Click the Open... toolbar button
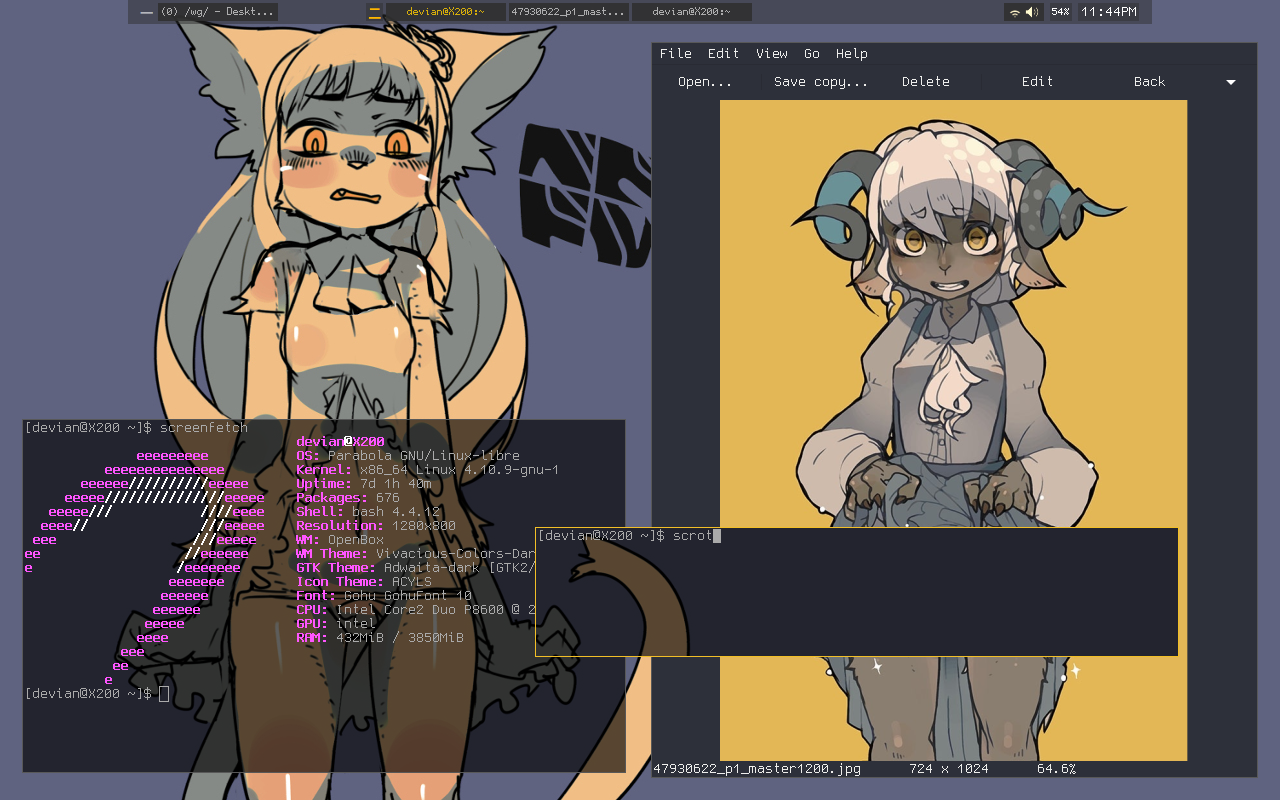 pyautogui.click(x=705, y=82)
